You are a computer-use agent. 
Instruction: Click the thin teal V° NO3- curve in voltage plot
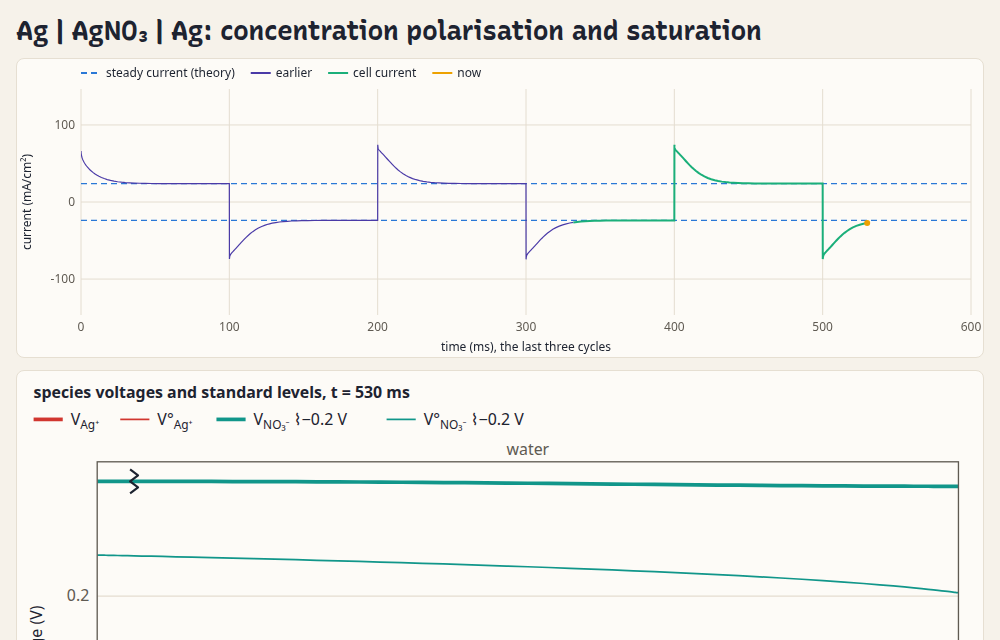tap(527, 566)
